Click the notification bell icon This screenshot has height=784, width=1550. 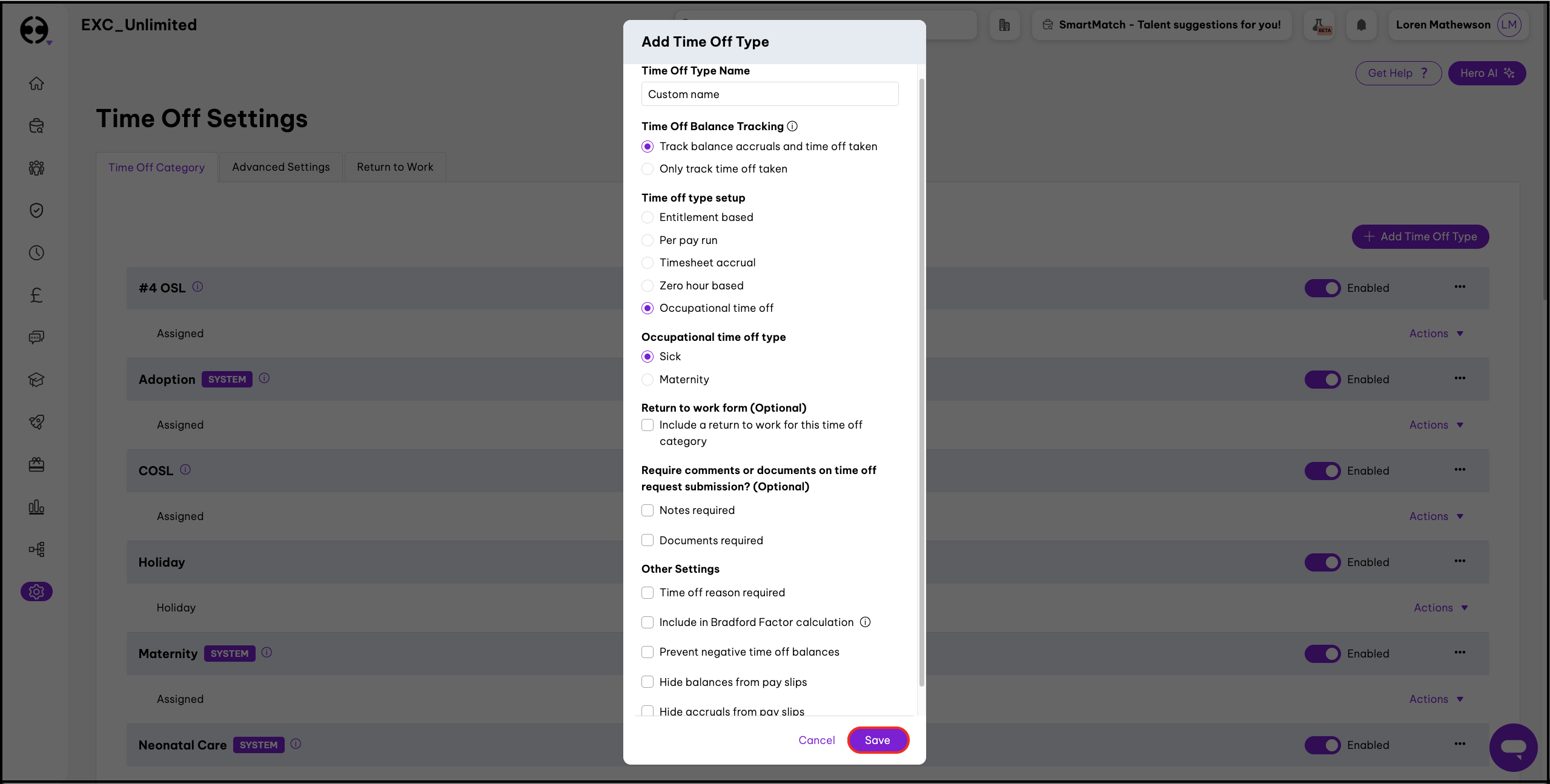tap(1361, 25)
